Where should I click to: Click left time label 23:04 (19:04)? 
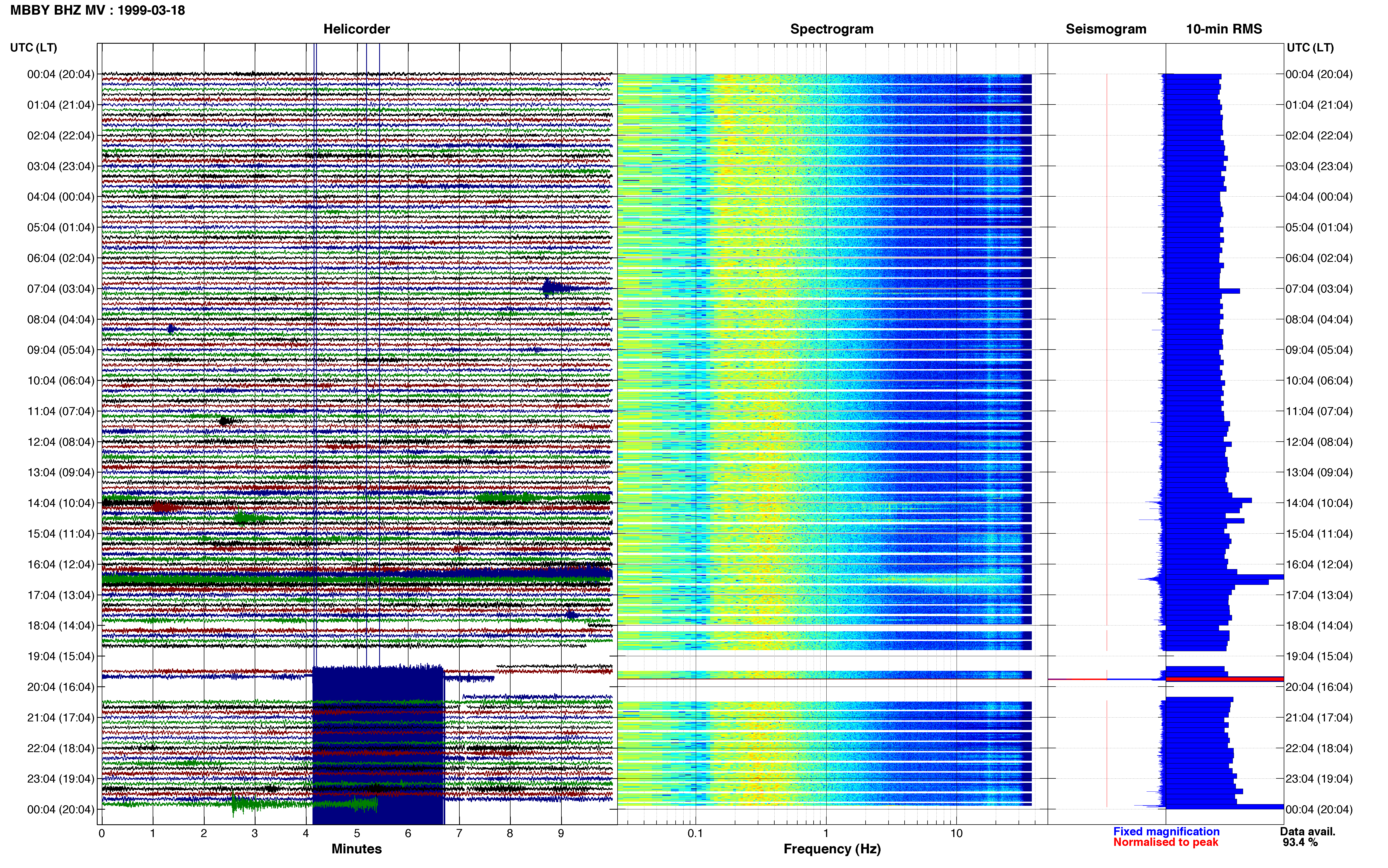coord(61,779)
